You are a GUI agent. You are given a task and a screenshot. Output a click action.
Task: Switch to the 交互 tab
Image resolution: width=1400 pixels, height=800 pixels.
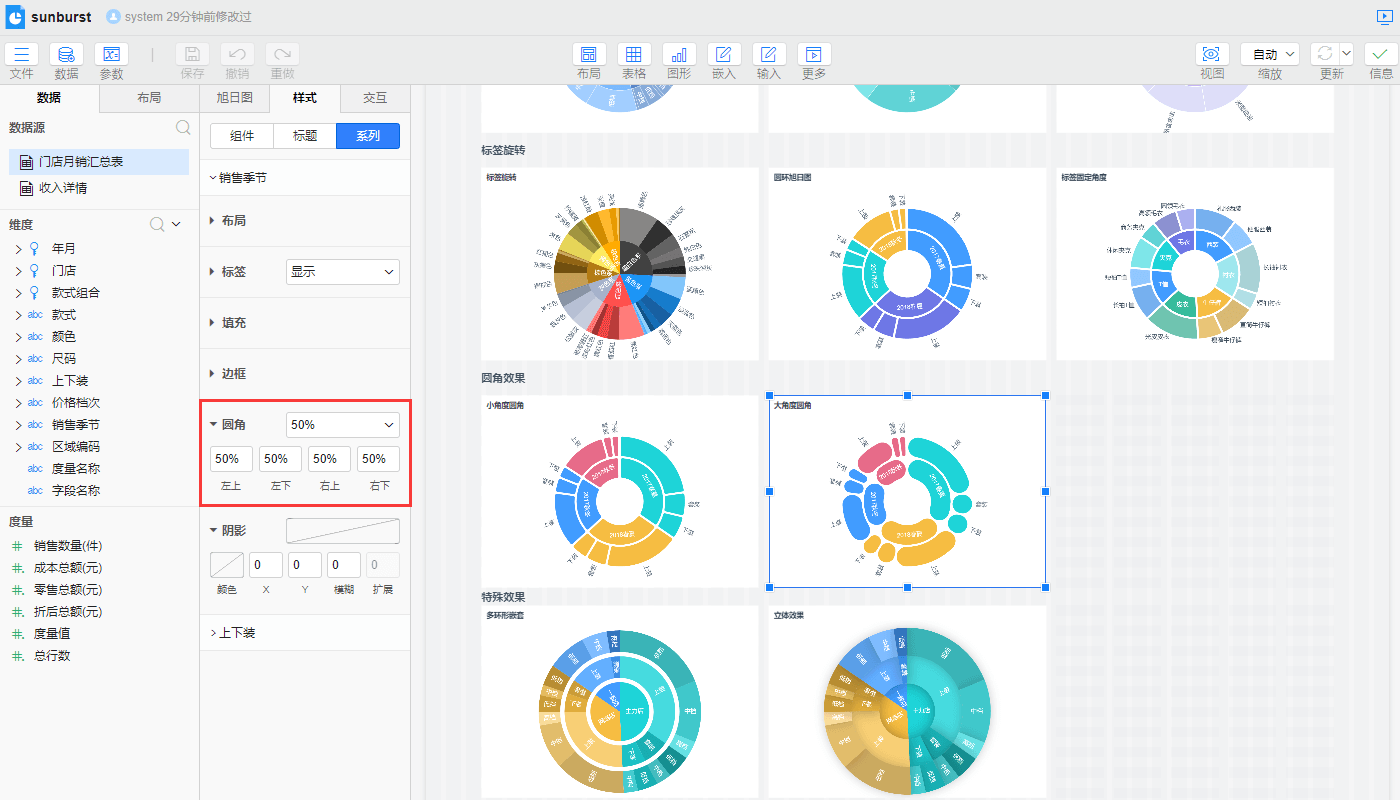[x=375, y=98]
